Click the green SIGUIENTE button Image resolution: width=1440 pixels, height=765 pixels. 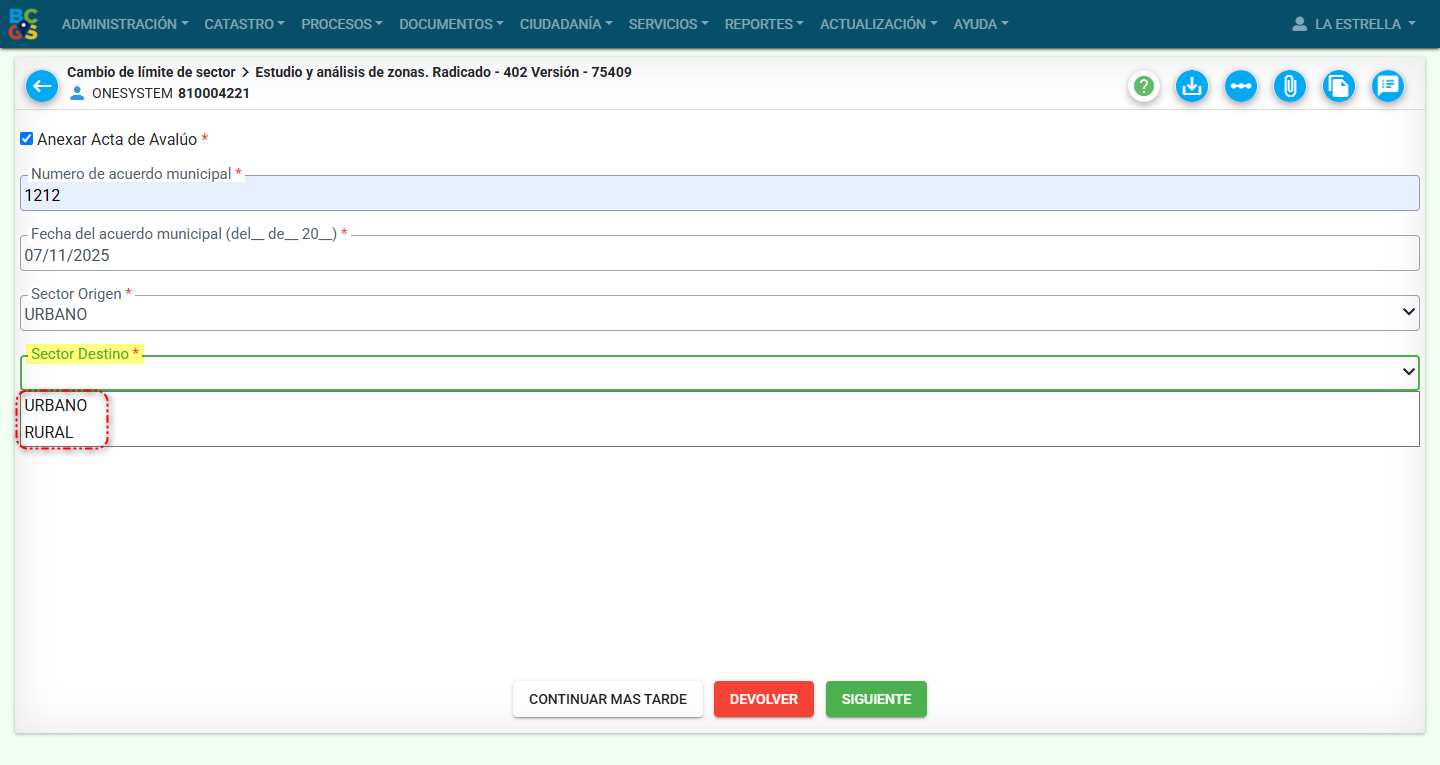pos(876,699)
